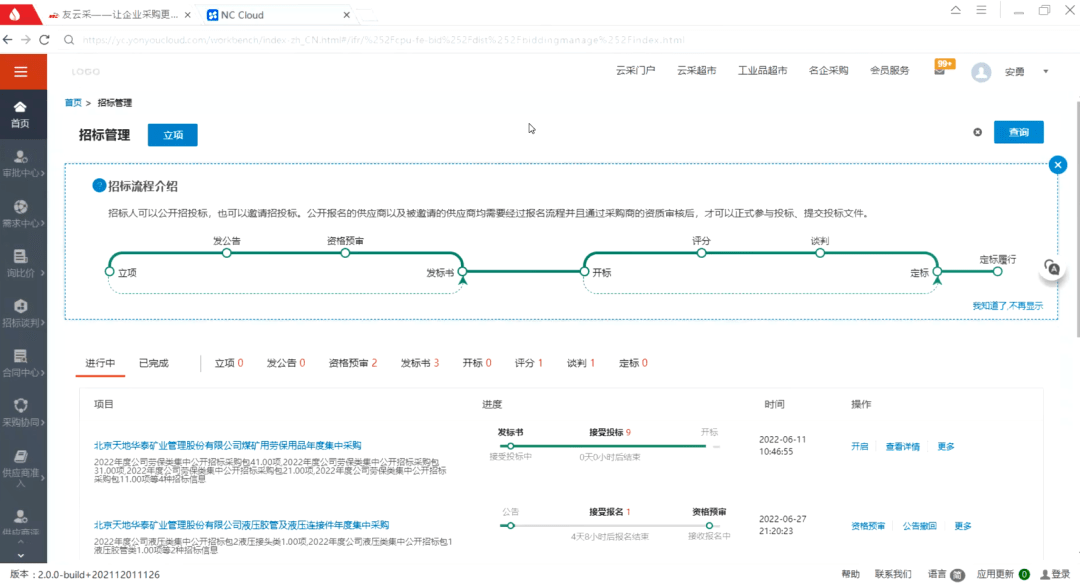Click the small clear icon beside 查询
1080x585 pixels.
[x=978, y=133]
